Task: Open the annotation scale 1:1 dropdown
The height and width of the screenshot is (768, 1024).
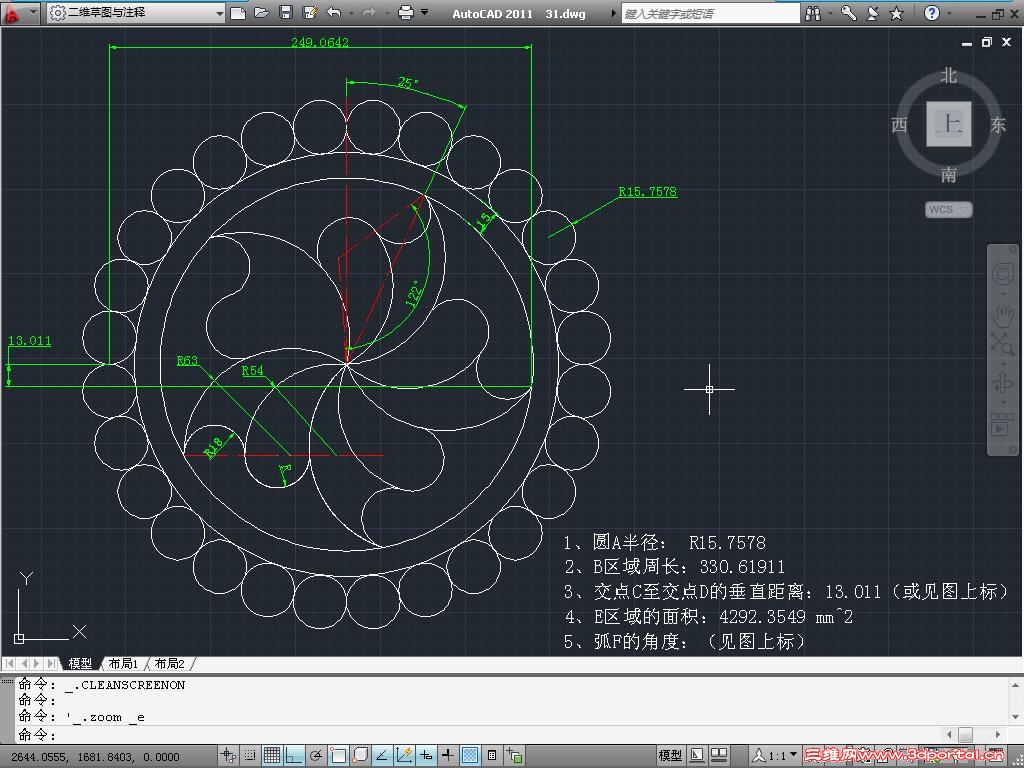Action: [x=776, y=756]
